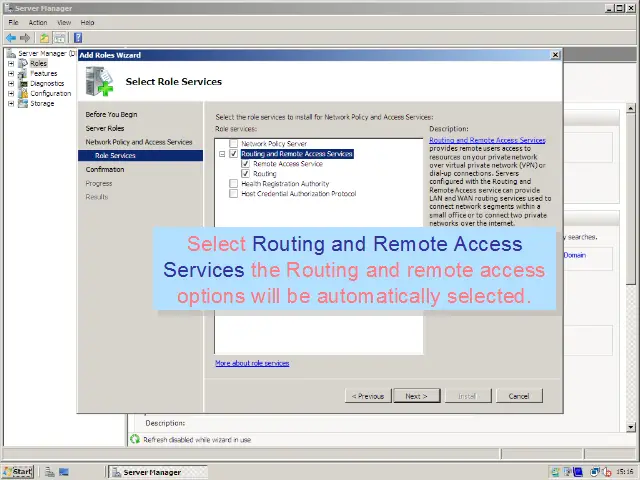
Task: Select the Roles node icon in tree
Action: 23,63
